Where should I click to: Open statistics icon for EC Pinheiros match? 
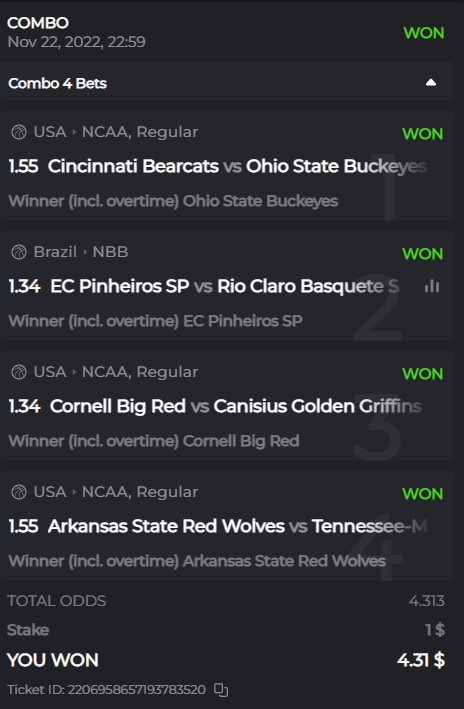(432, 286)
